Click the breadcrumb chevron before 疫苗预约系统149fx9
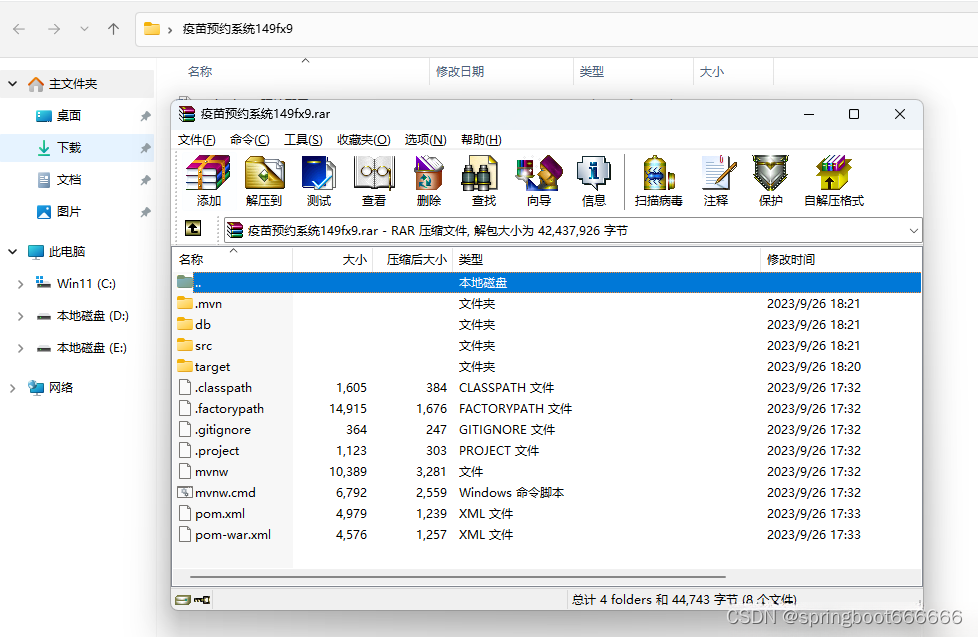The width and height of the screenshot is (978, 637). [170, 29]
